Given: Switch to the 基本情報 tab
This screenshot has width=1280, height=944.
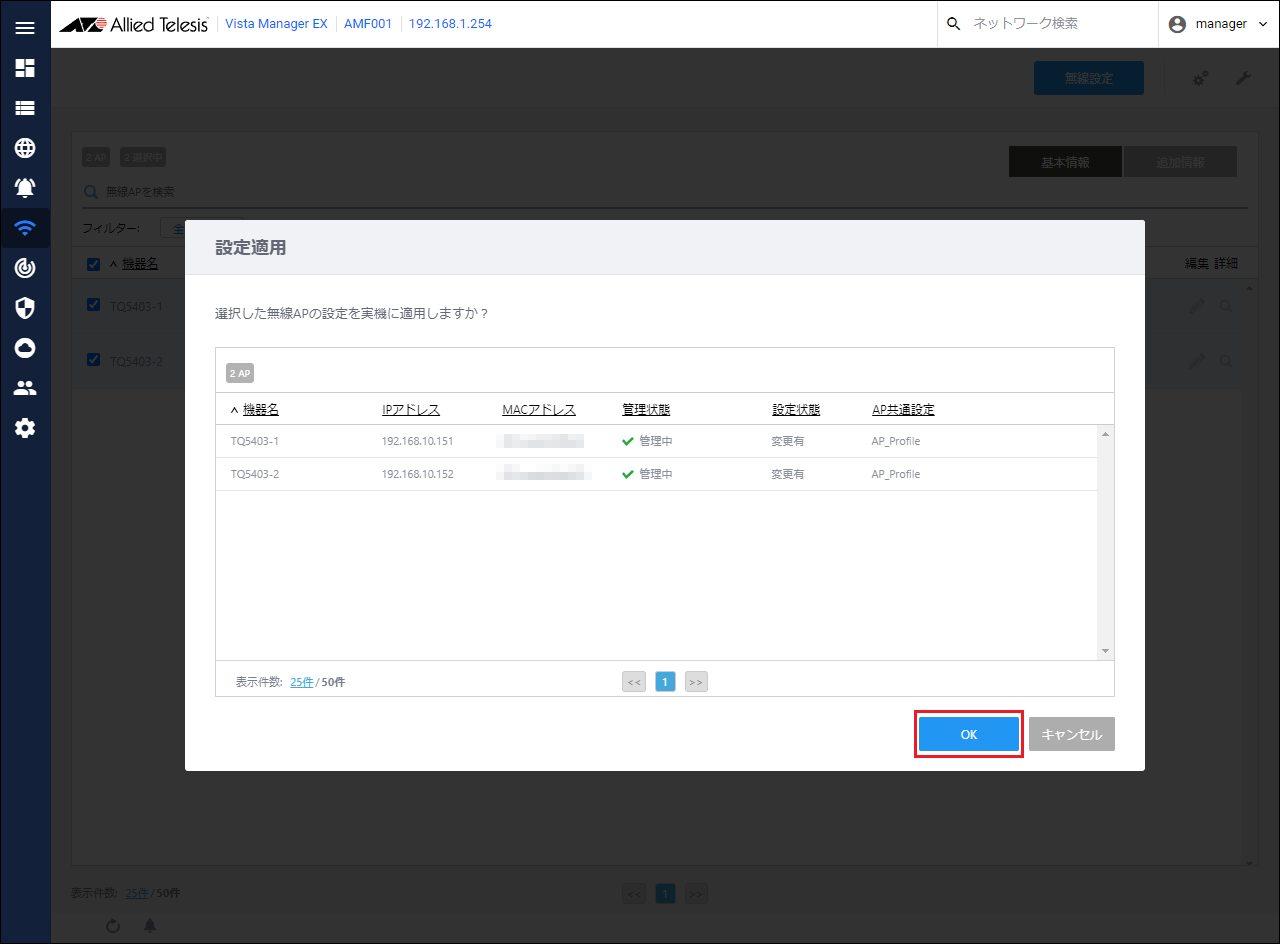Looking at the screenshot, I should (1065, 162).
